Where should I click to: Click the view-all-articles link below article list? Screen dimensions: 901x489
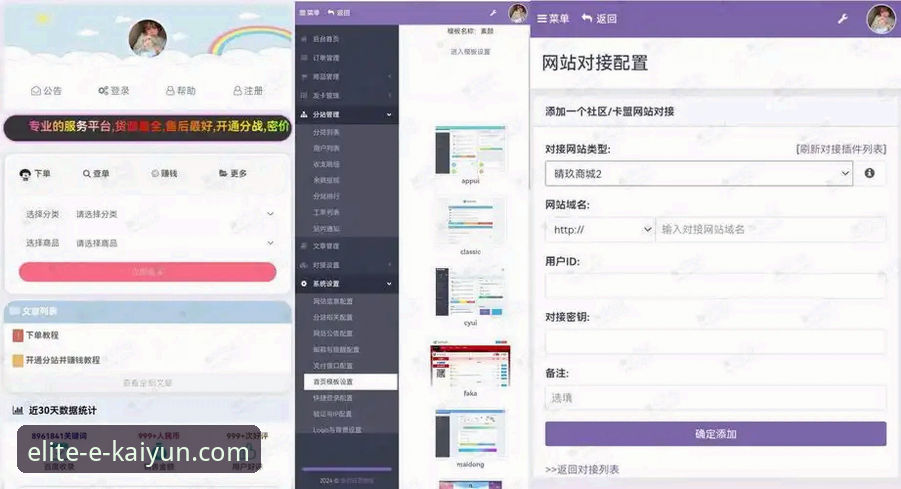pos(148,383)
